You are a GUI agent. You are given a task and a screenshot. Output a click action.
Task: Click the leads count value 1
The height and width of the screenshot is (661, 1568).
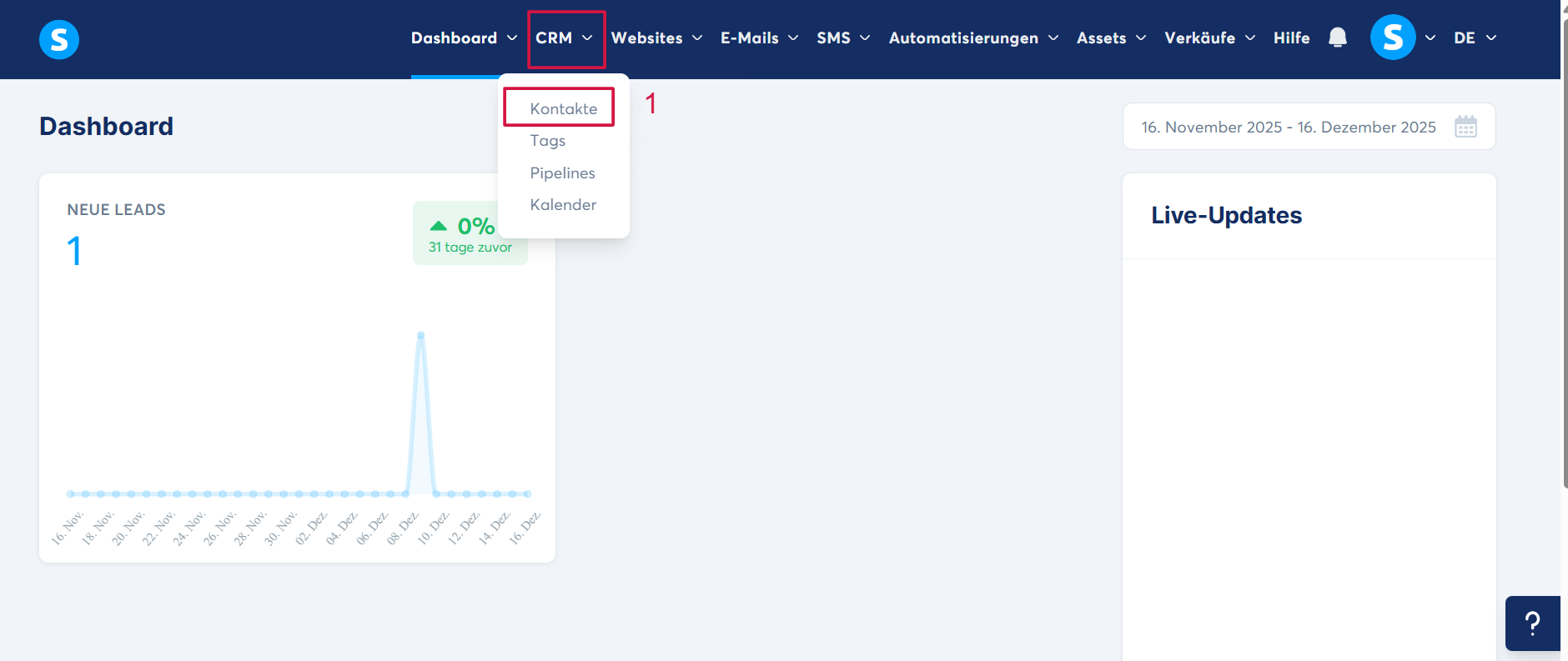coord(74,251)
